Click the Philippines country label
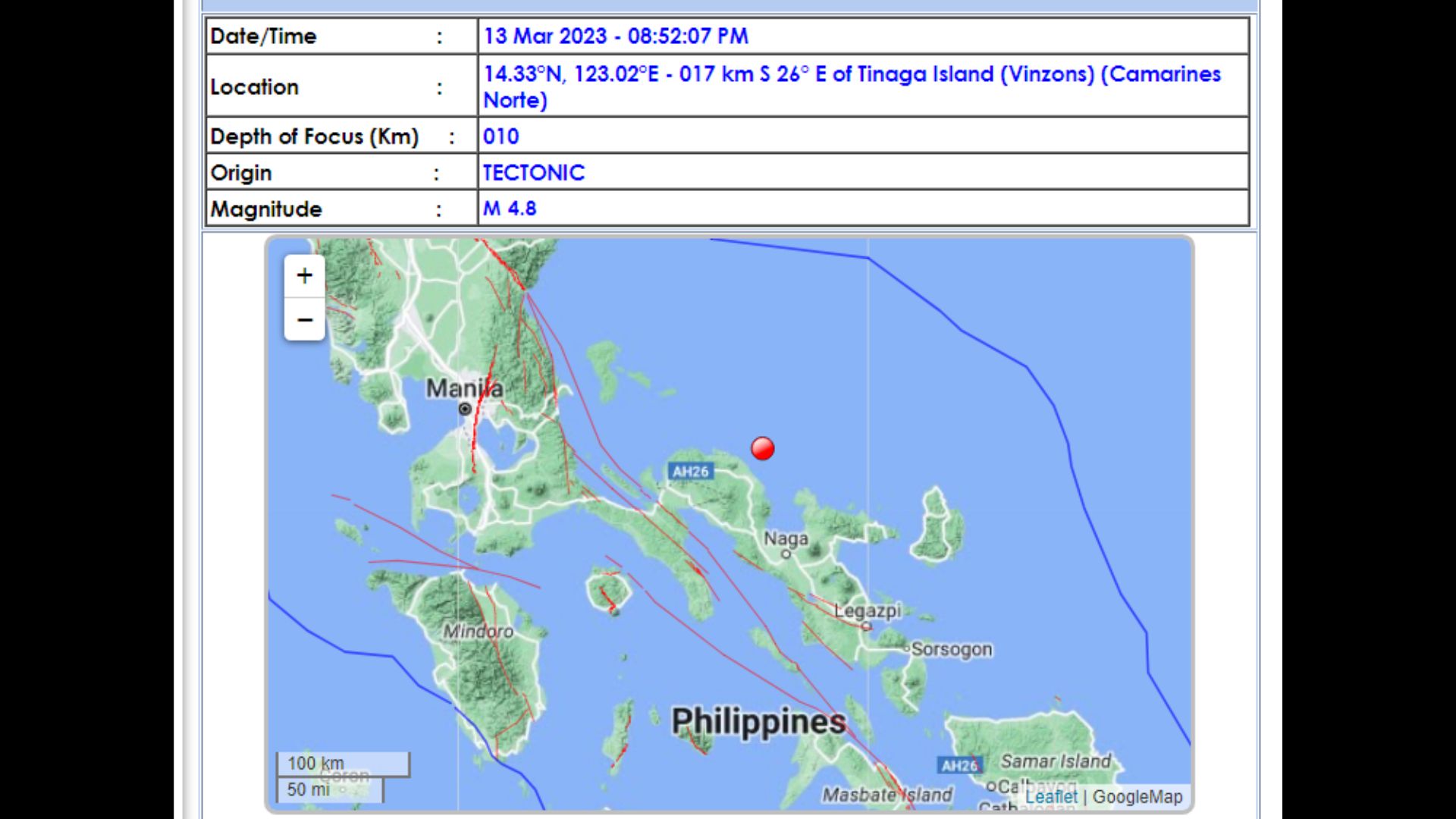 click(x=758, y=721)
